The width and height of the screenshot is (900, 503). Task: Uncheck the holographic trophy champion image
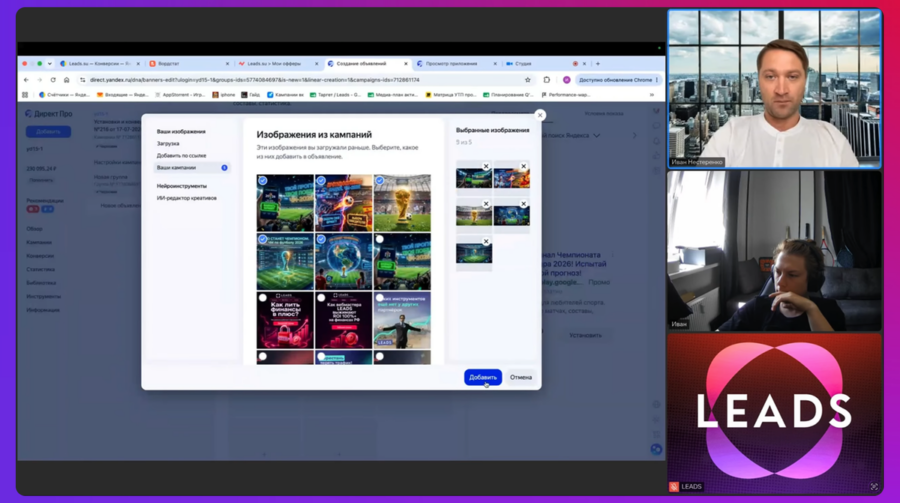click(x=263, y=239)
